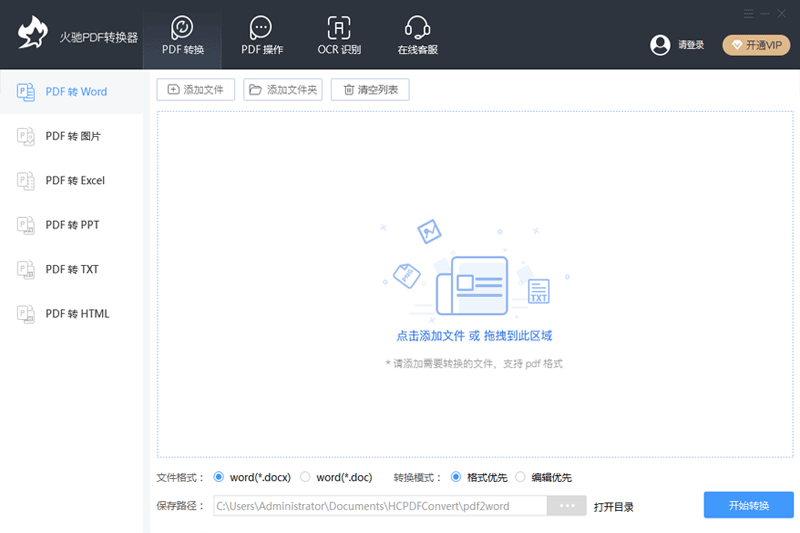Select PDF 转 HTML in sidebar

pyautogui.click(x=71, y=314)
